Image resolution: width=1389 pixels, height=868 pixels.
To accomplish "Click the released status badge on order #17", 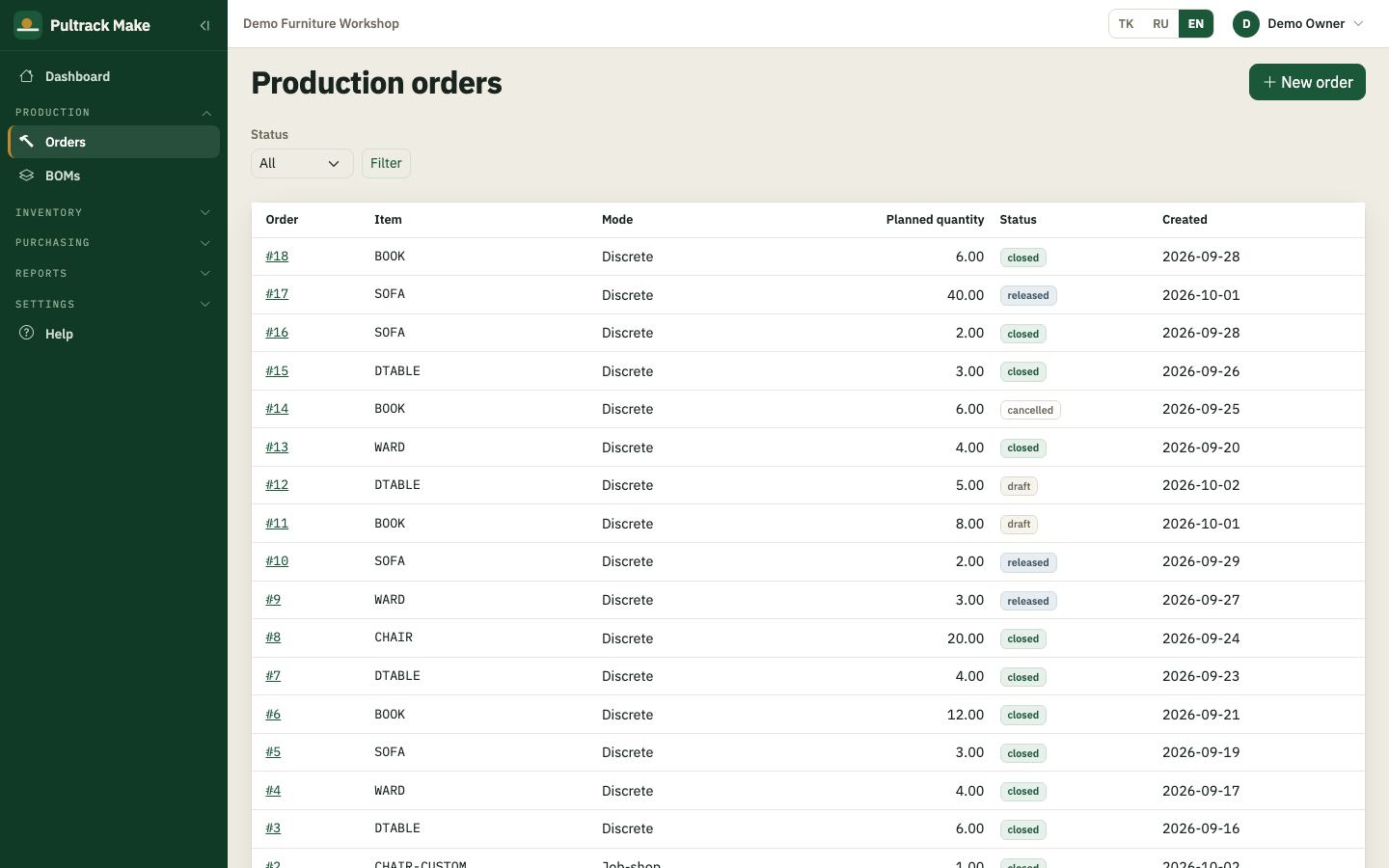I will click(1028, 295).
